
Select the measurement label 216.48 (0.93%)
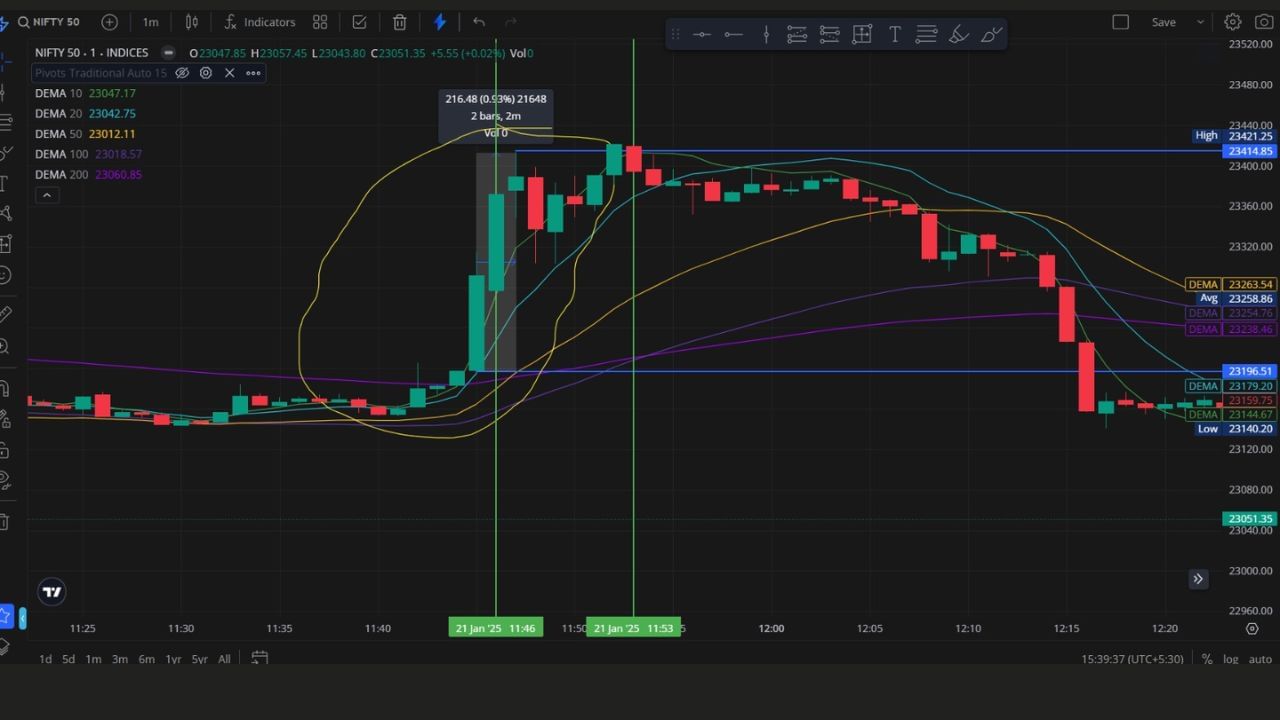tap(496, 115)
